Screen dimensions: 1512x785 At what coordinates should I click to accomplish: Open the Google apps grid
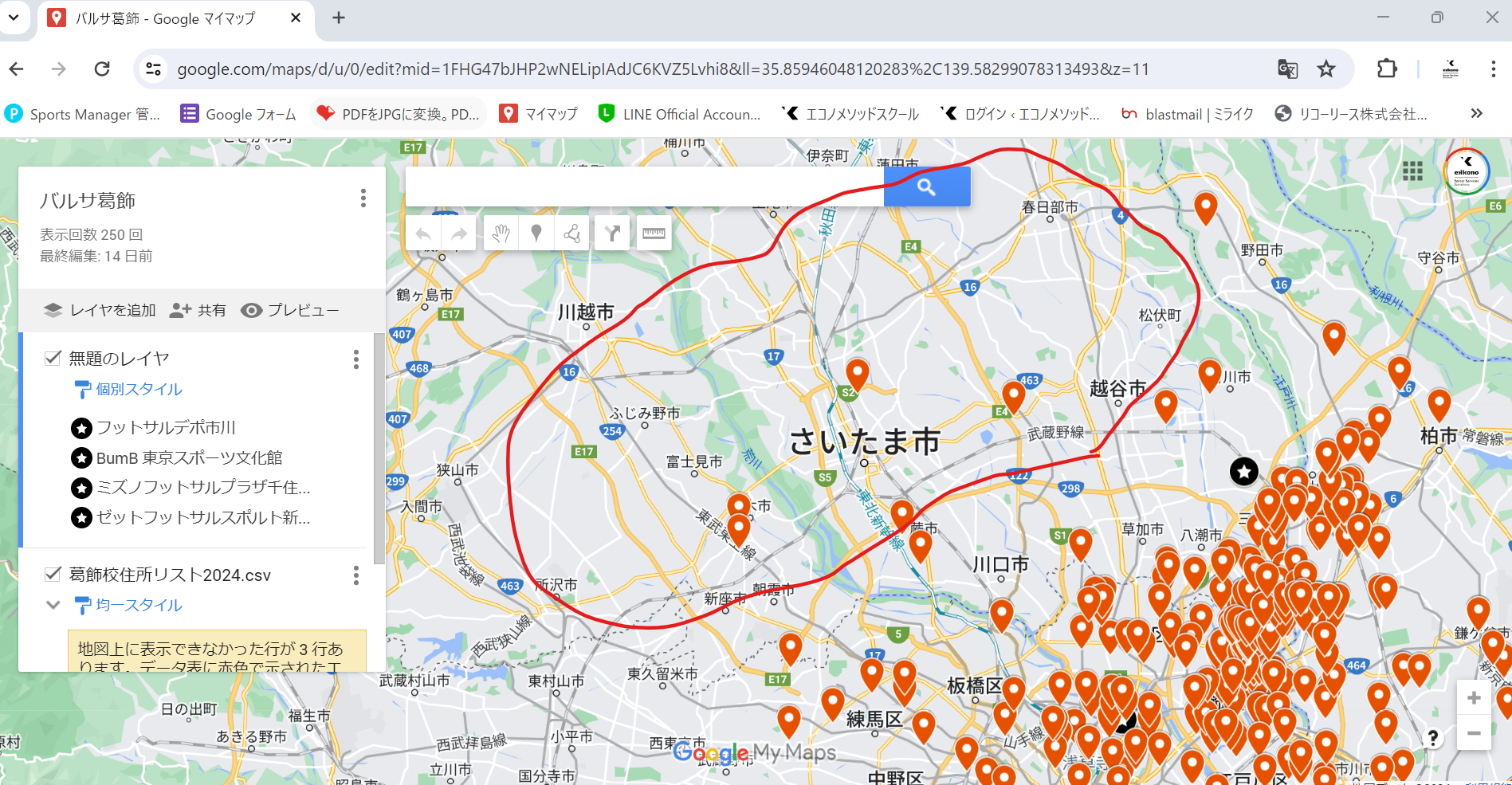pos(1412,171)
